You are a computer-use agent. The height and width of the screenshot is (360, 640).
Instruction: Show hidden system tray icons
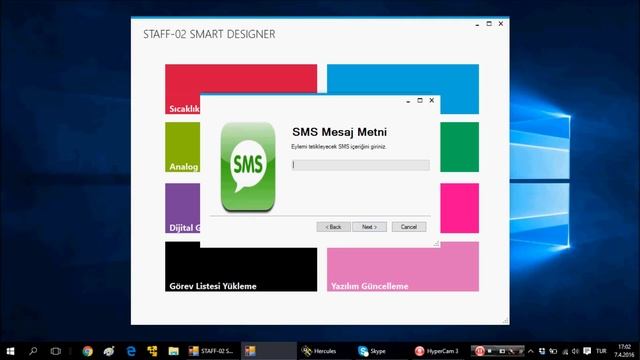click(x=531, y=351)
